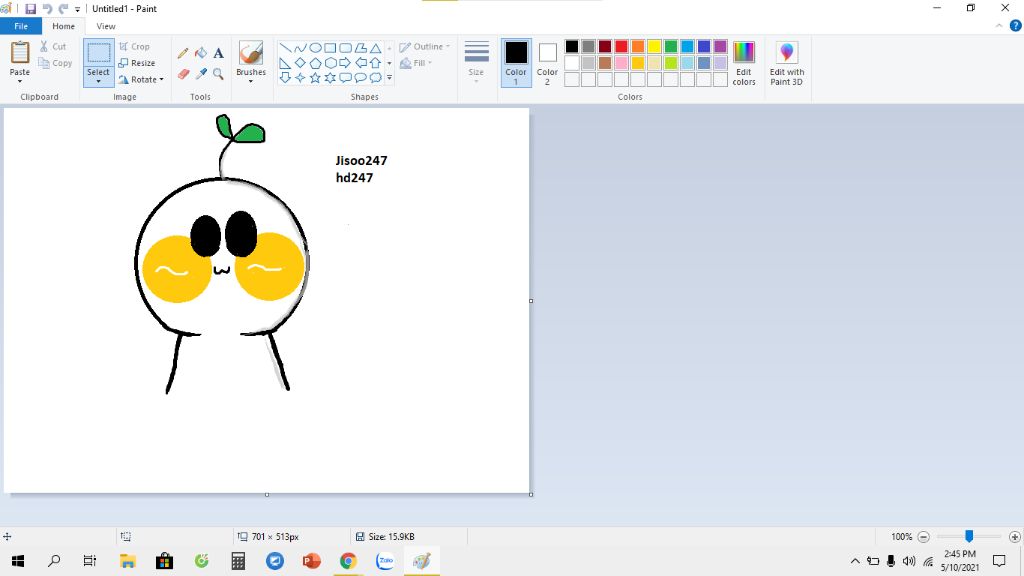Pick the red color swatch
1024x576 pixels.
(622, 46)
